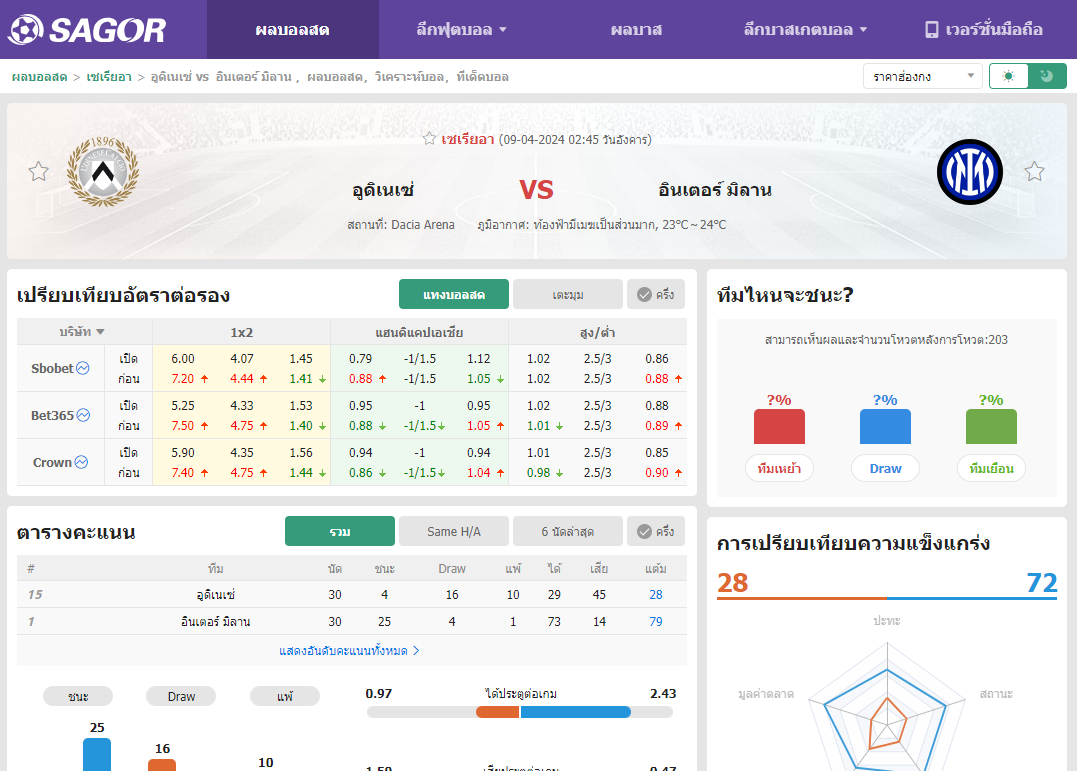Click the Sbobet company name

tap(52, 368)
